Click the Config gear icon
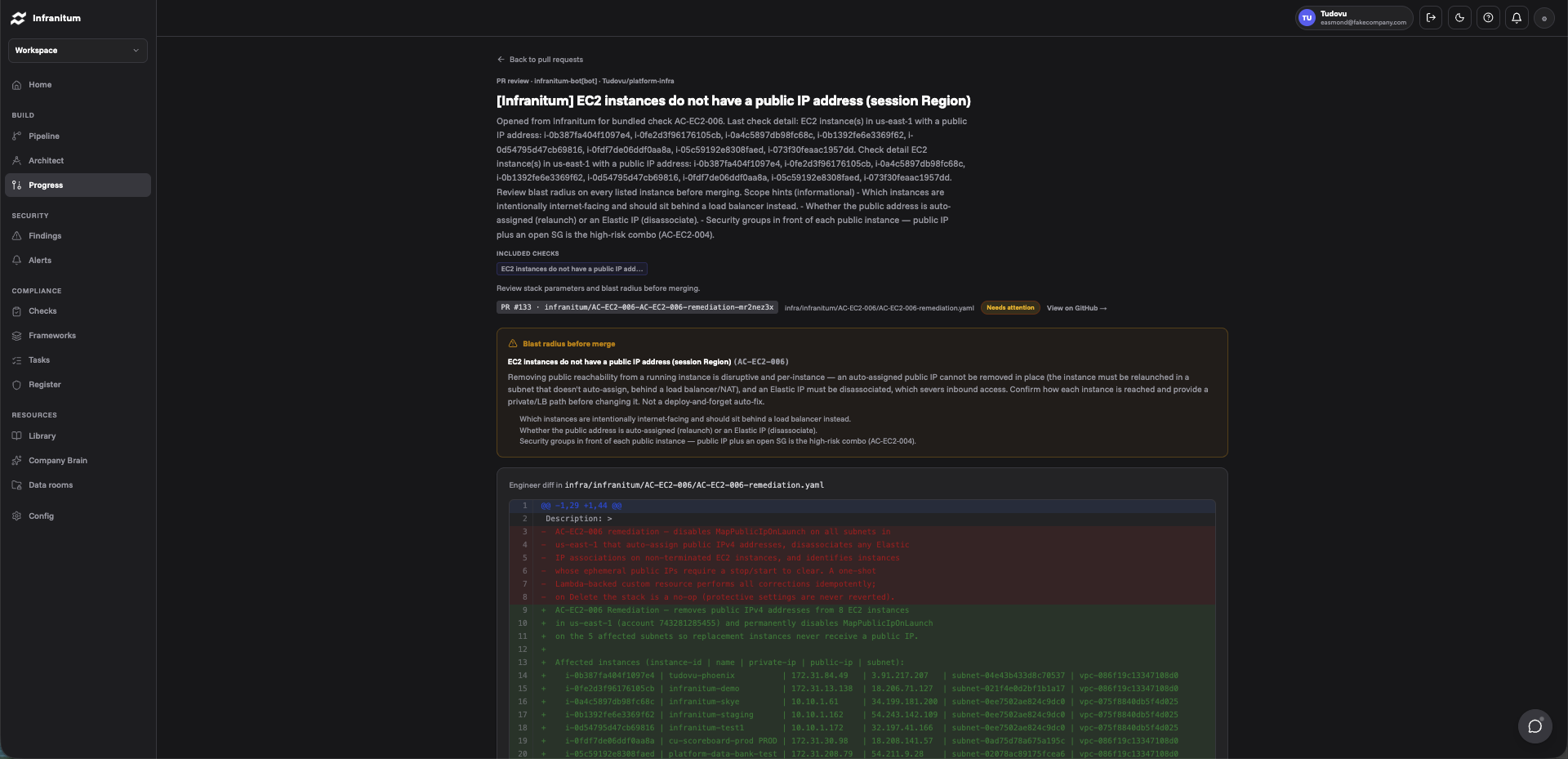1568x759 pixels. point(16,516)
